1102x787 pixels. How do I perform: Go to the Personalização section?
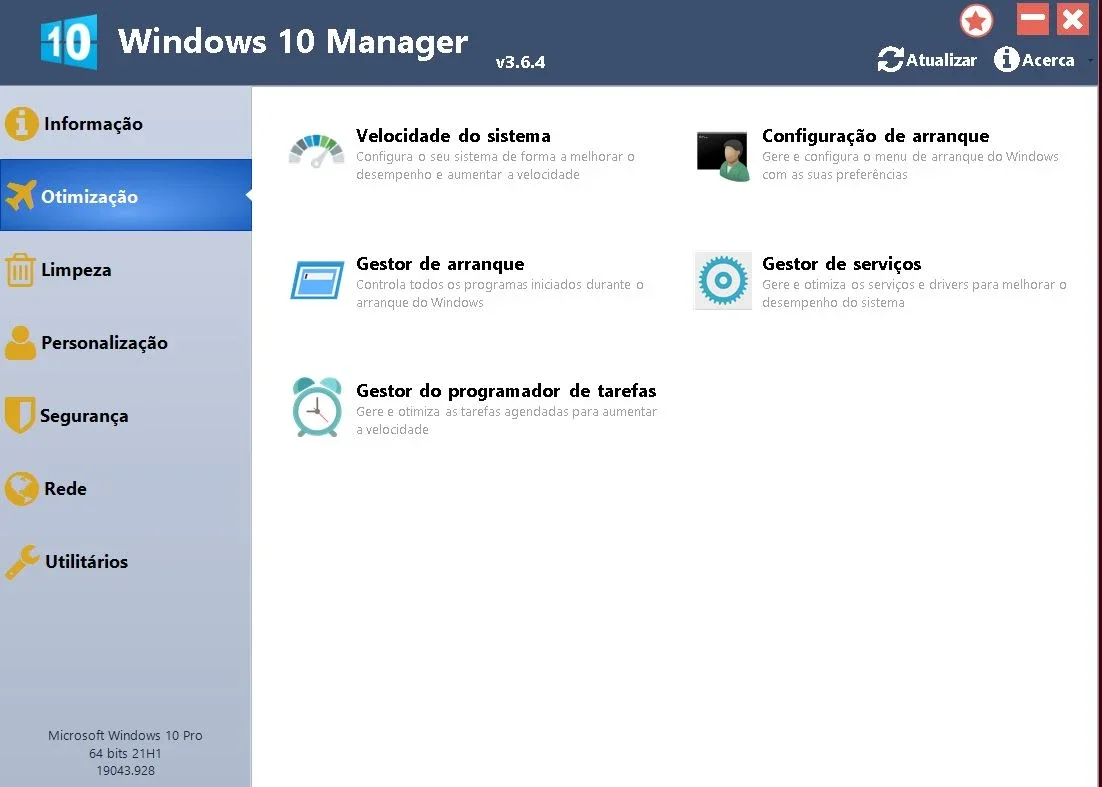tap(126, 343)
